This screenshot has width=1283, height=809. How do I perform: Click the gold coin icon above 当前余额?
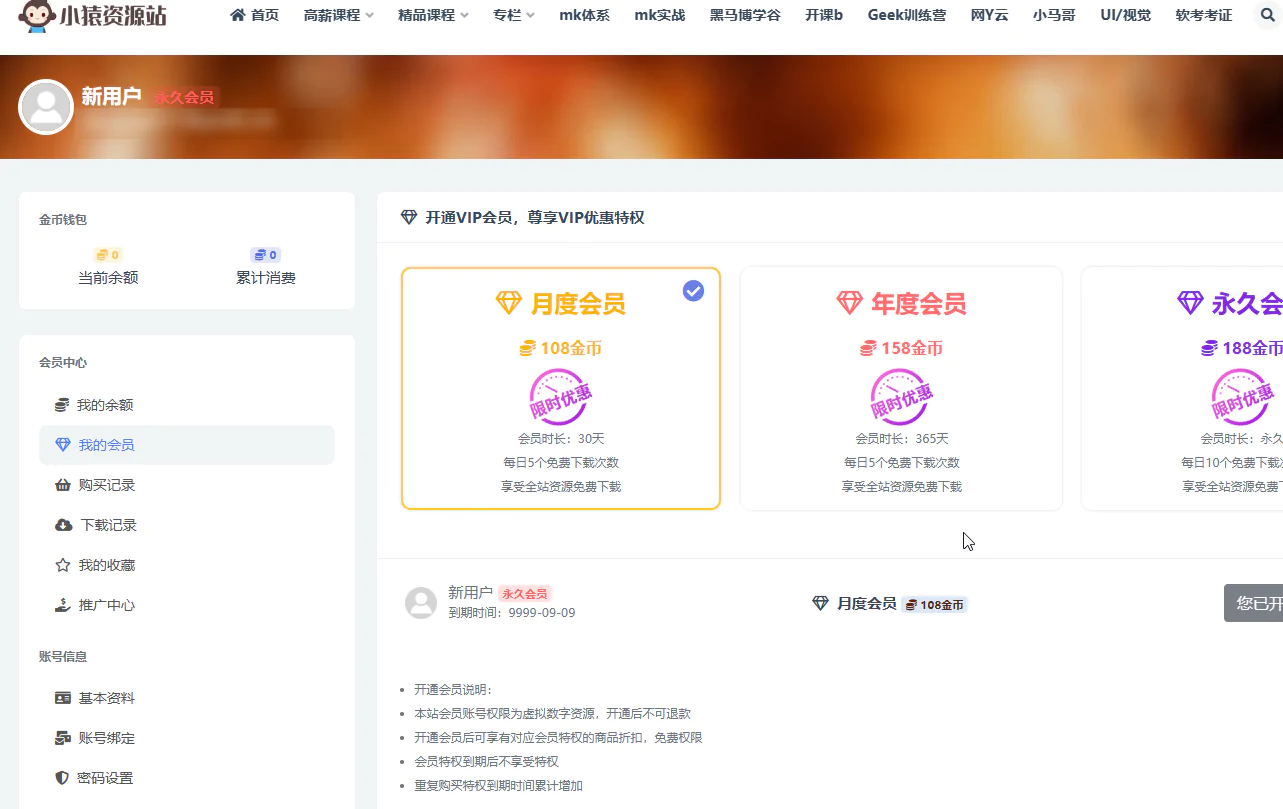pyautogui.click(x=101, y=255)
